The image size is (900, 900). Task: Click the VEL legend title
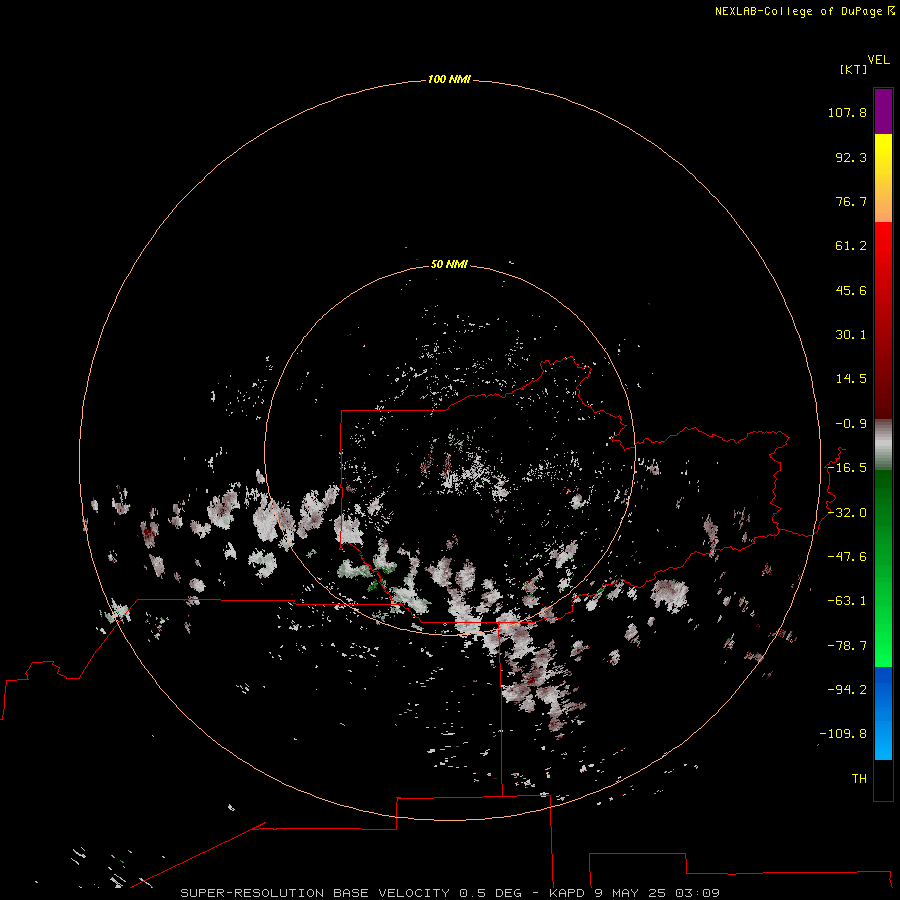878,60
